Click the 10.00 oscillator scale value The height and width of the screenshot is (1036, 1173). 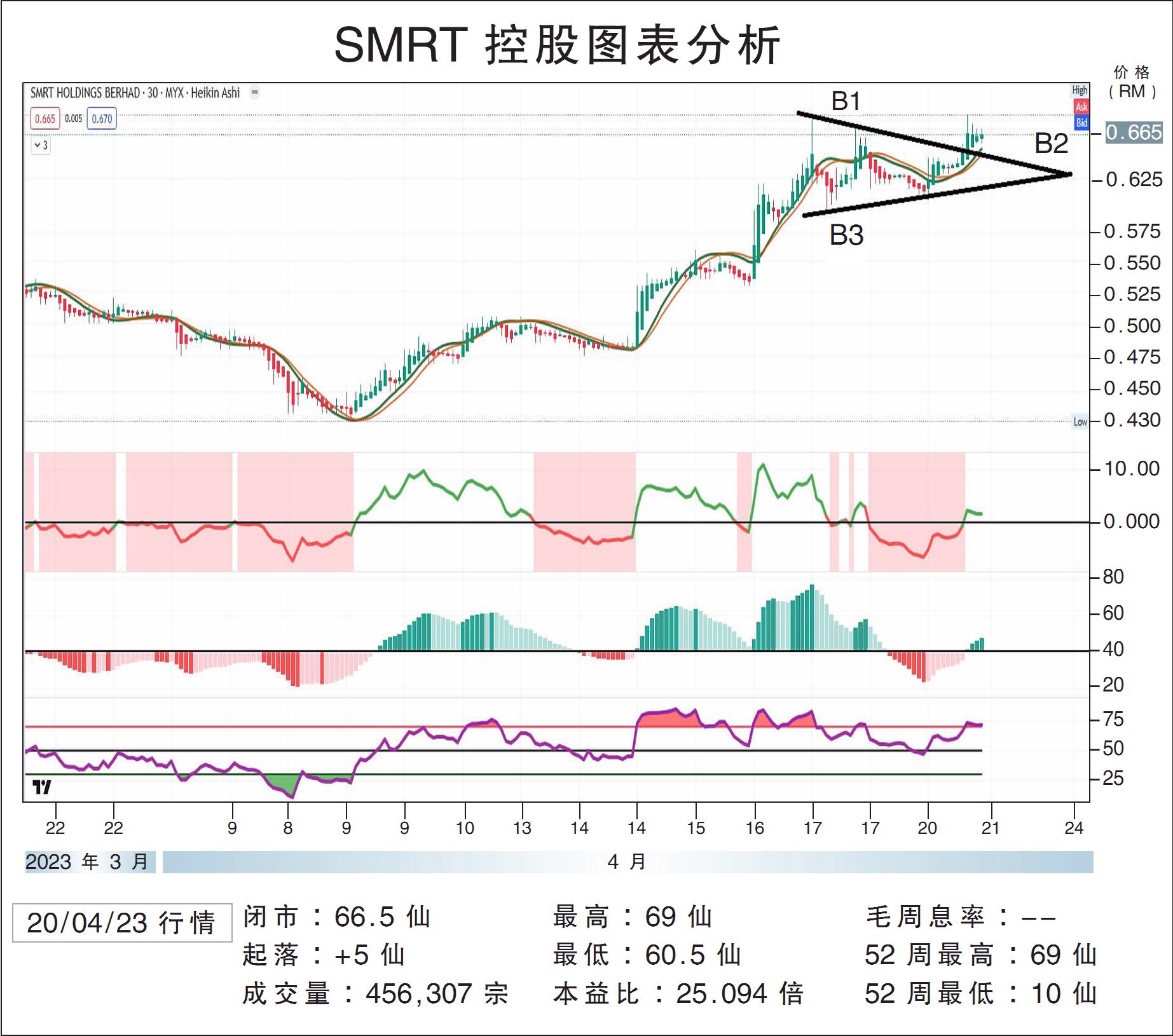coord(1132,469)
